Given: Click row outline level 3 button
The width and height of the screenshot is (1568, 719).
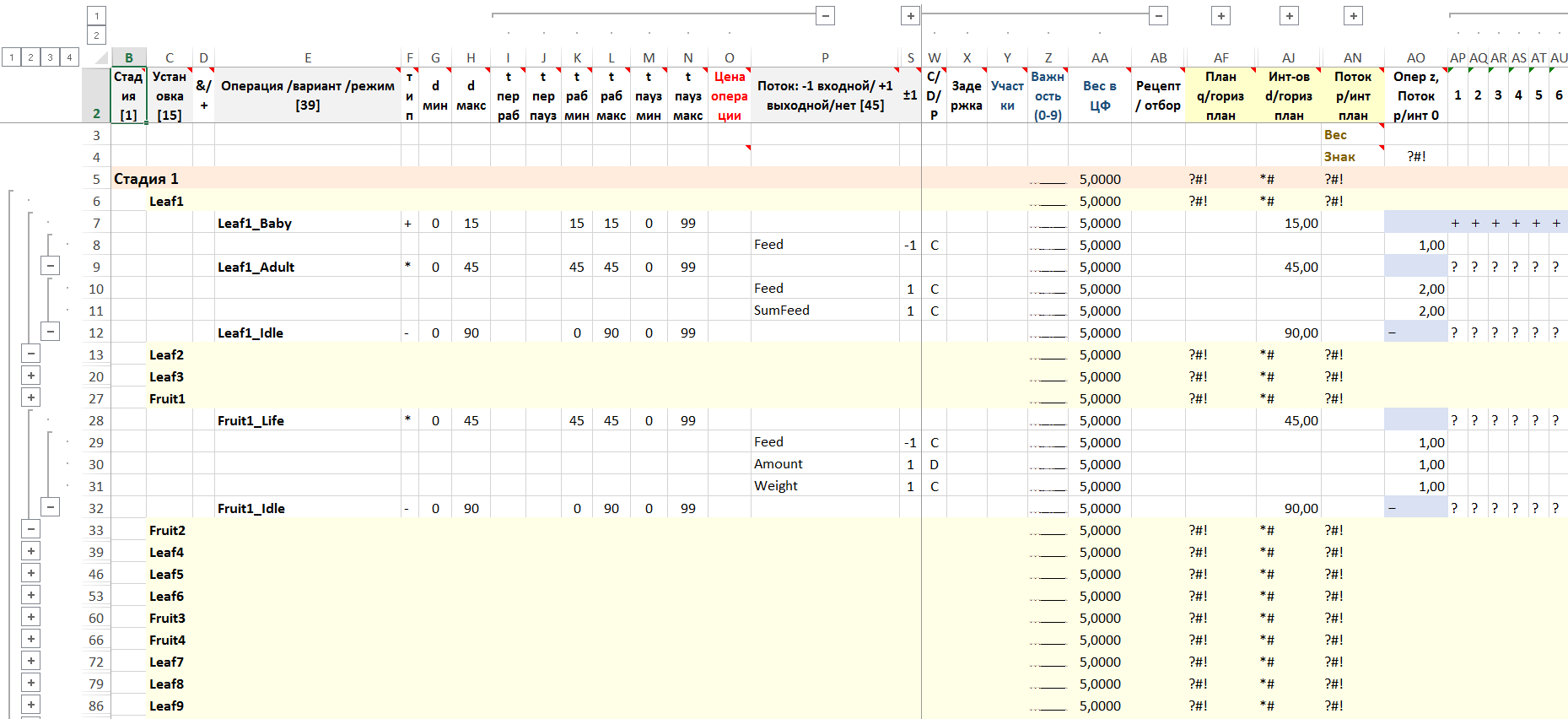Looking at the screenshot, I should coord(50,57).
